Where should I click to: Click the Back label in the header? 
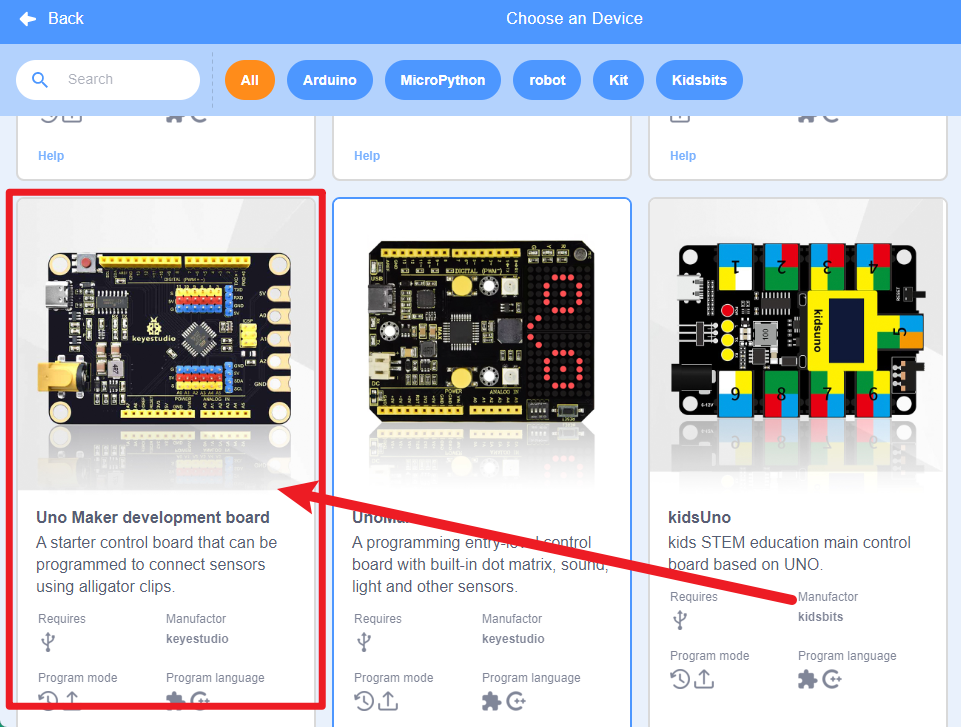coord(66,19)
